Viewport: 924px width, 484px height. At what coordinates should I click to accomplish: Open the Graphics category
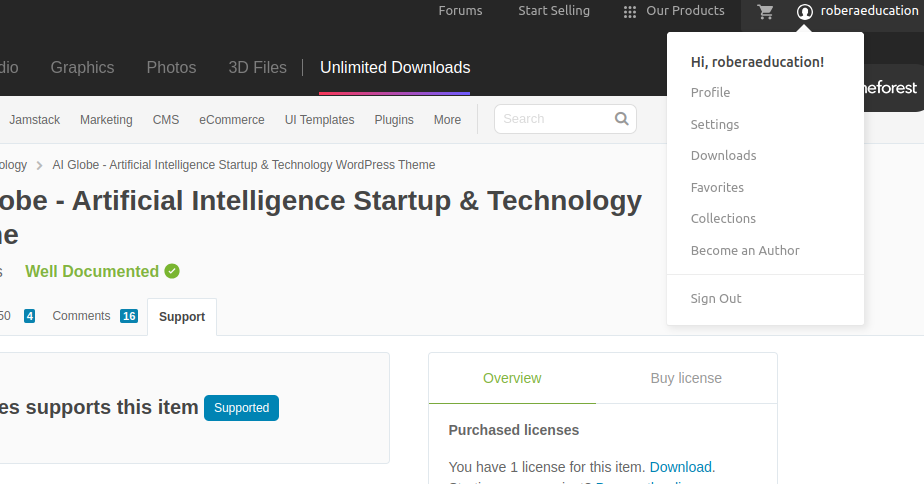click(x=82, y=67)
